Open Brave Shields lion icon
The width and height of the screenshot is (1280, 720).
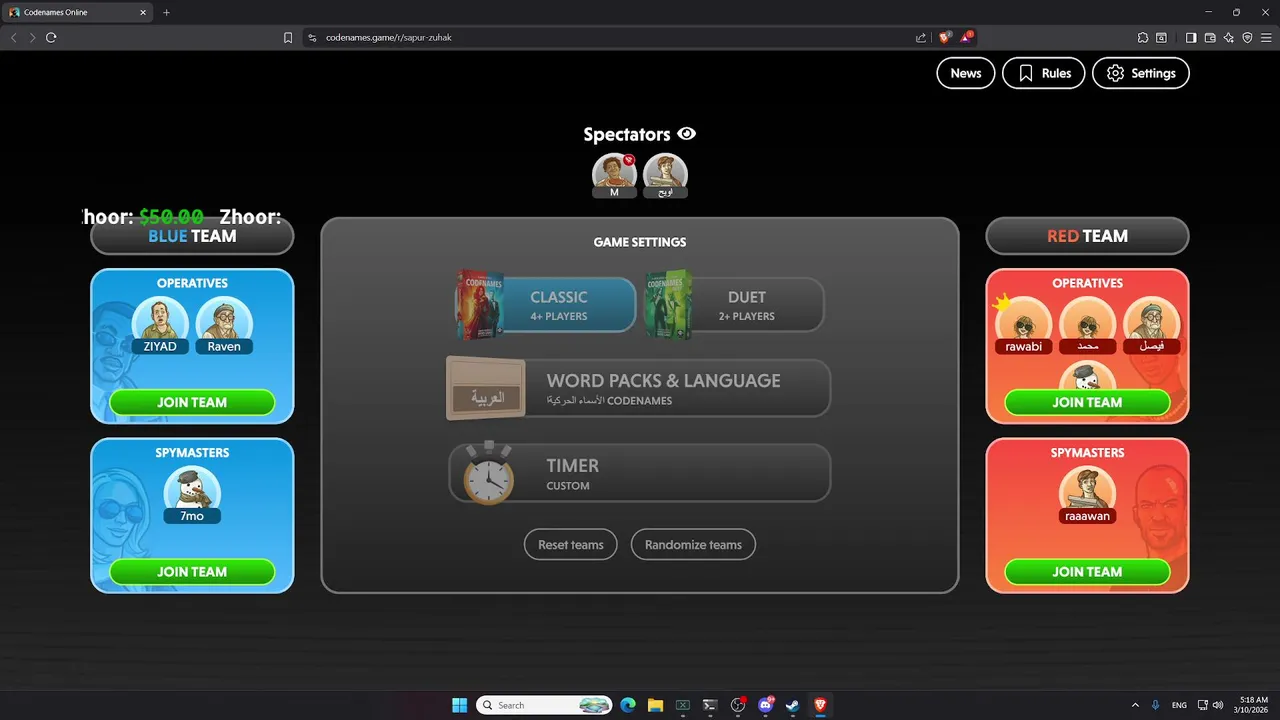click(x=944, y=37)
